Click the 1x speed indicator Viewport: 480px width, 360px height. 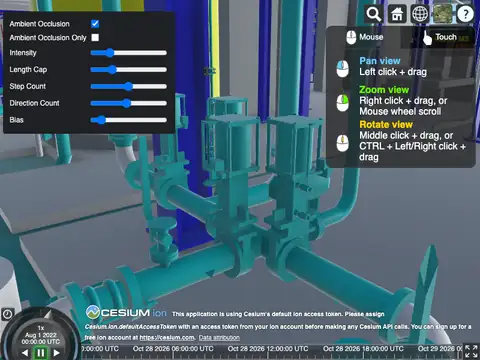tap(41, 328)
